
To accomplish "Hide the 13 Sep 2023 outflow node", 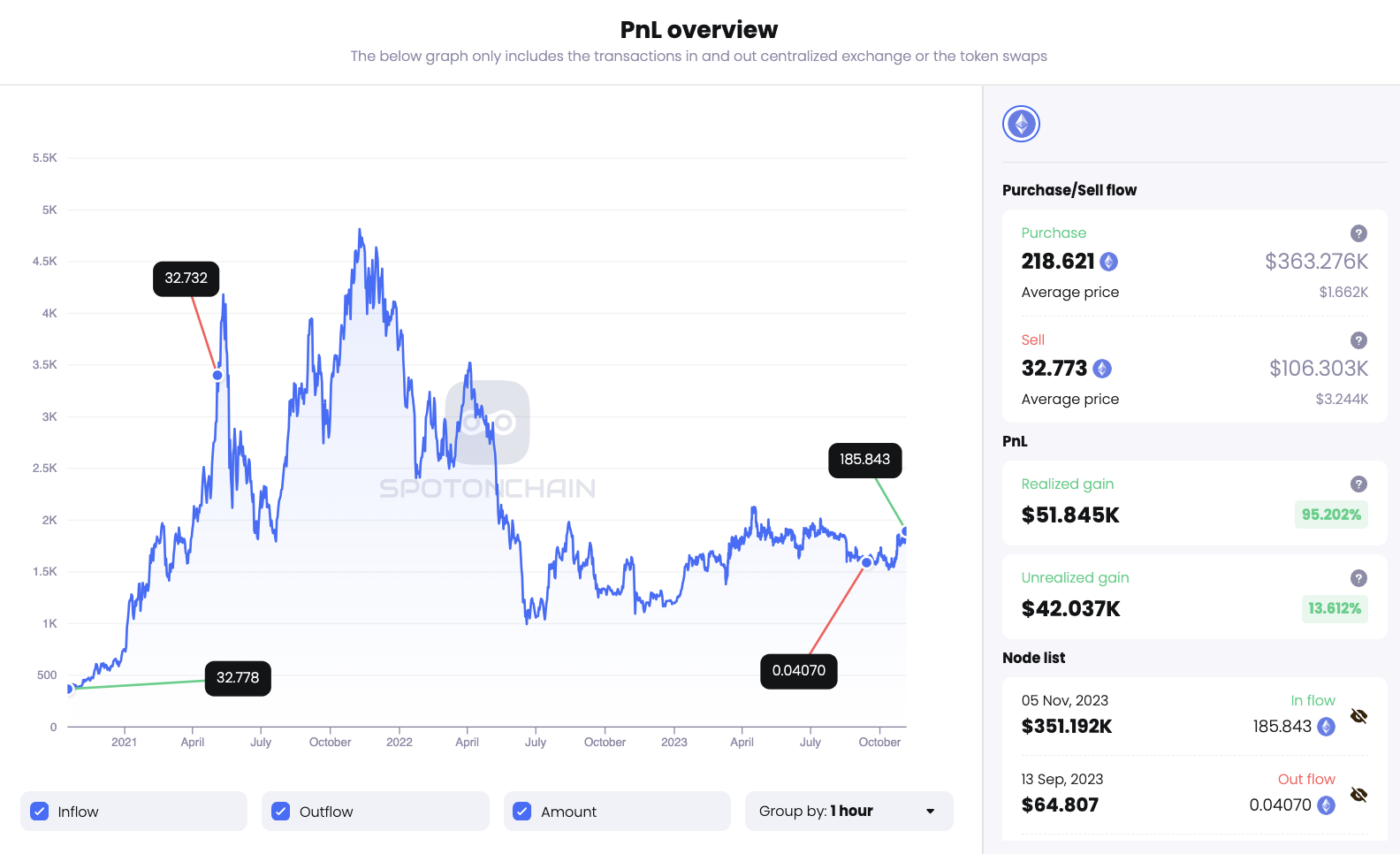I will point(1357,795).
